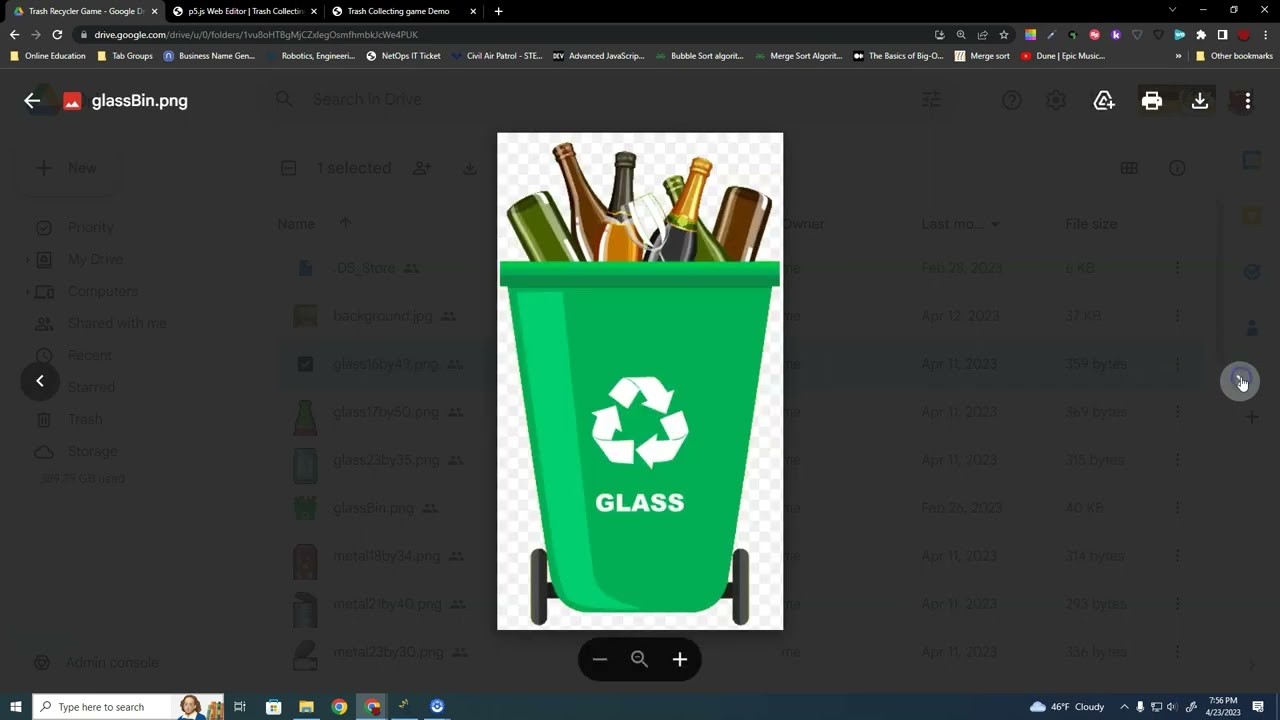
Task: Open the Windows notification center
Action: coord(1258,707)
